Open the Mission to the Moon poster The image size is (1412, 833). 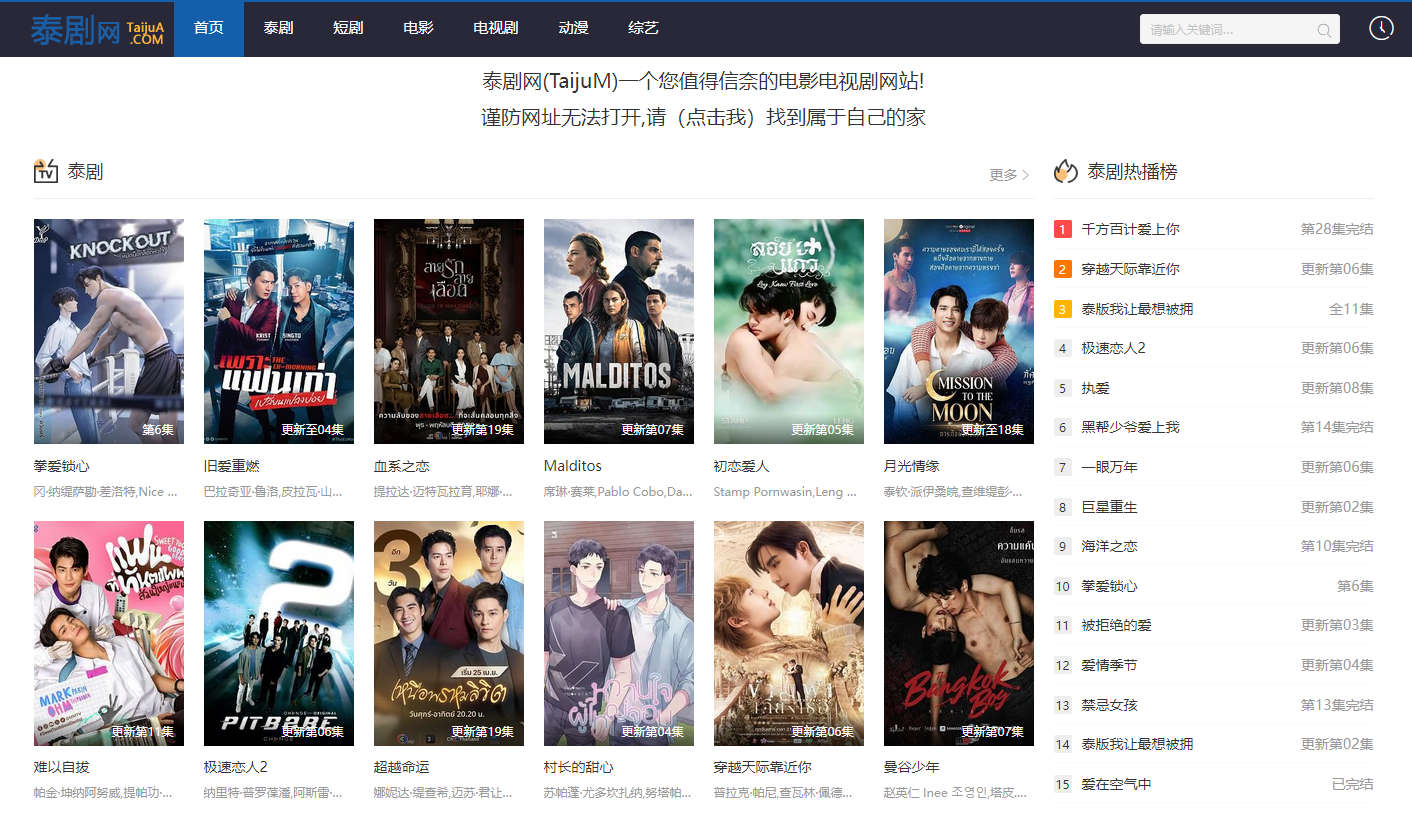(x=959, y=331)
